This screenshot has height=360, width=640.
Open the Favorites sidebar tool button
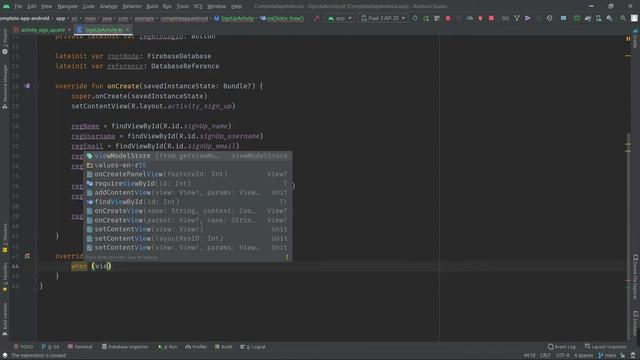(5, 277)
